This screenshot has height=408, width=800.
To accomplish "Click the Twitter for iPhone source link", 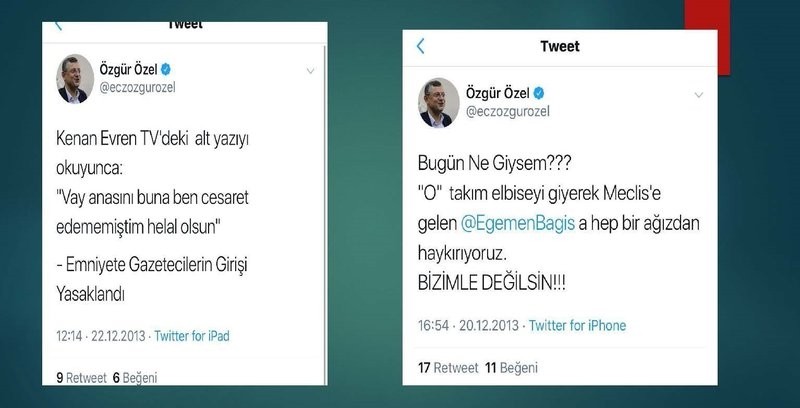I will [578, 325].
